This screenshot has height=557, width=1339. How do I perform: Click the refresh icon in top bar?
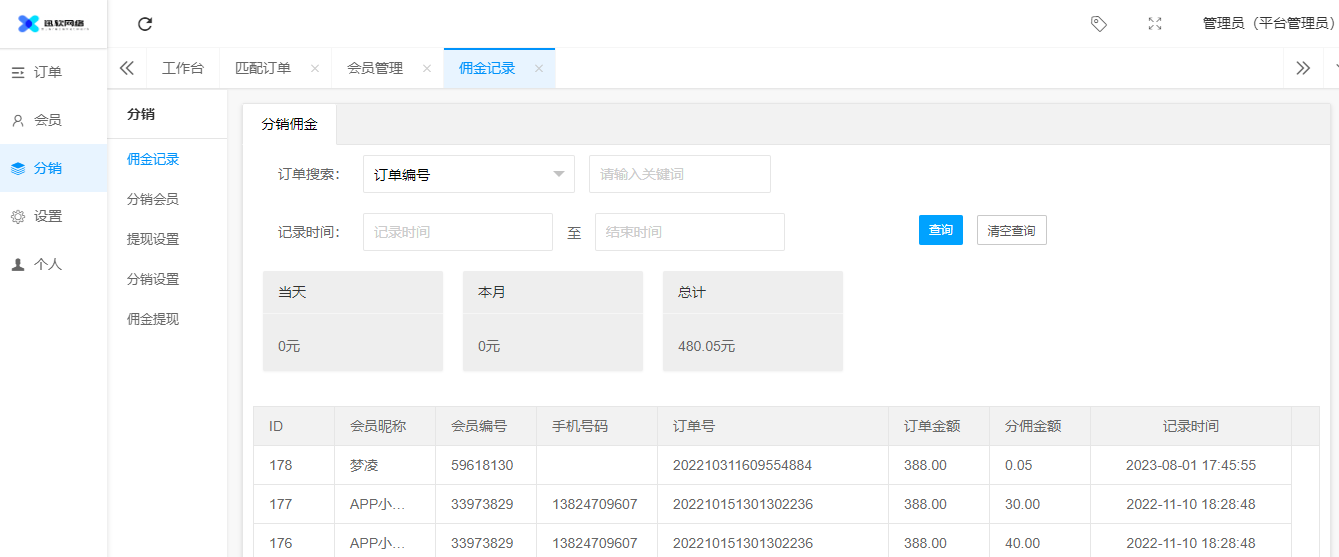coord(145,24)
